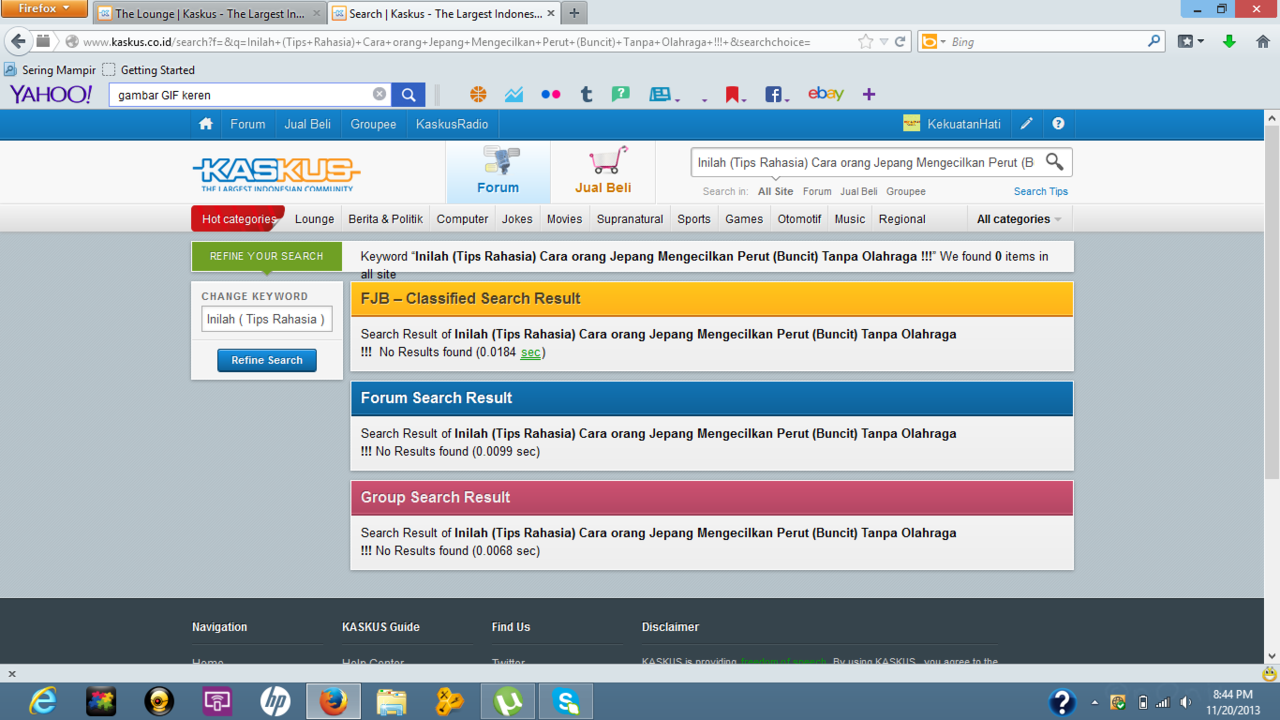
Task: Open the volume speaker icon in system tray
Action: pyautogui.click(x=1186, y=702)
